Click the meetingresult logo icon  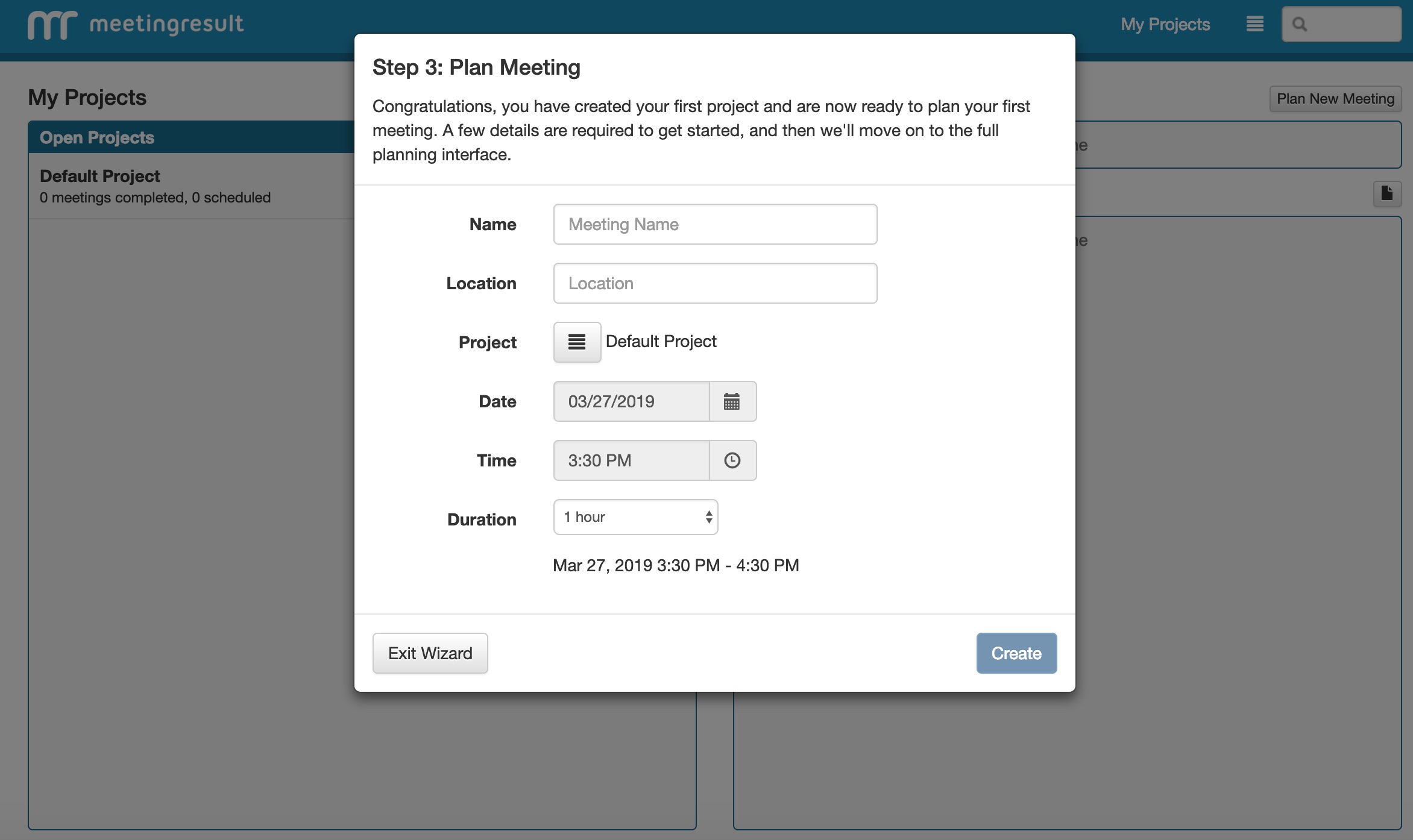coord(52,25)
